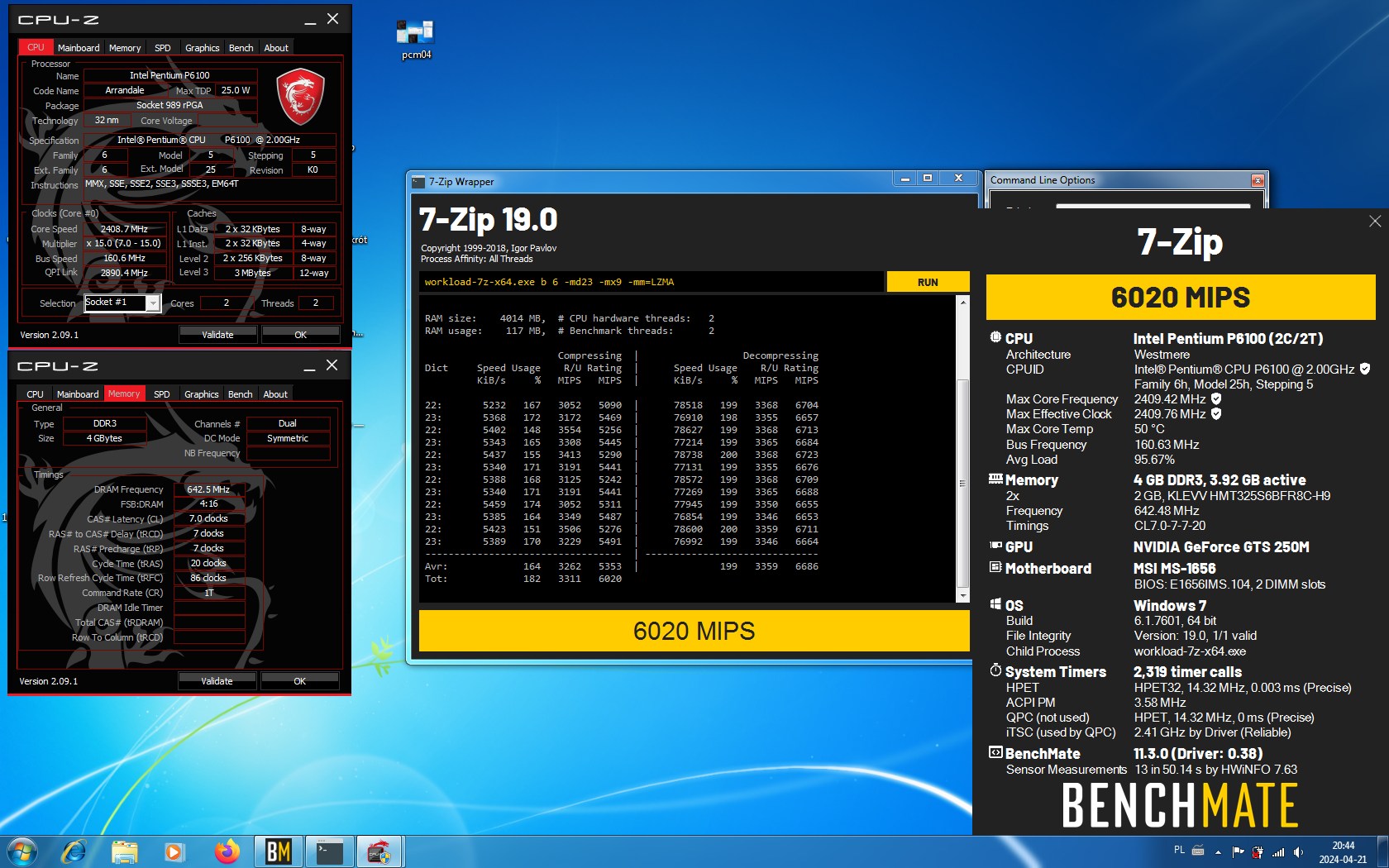Screen dimensions: 1389x868
Task: Click the 'Tot:' row in benchmark output
Action: [523, 579]
